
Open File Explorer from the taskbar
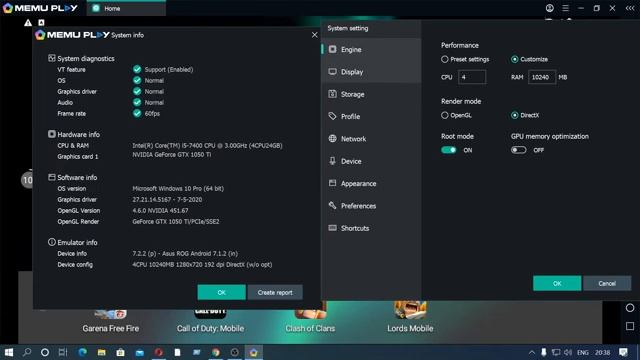click(101, 352)
